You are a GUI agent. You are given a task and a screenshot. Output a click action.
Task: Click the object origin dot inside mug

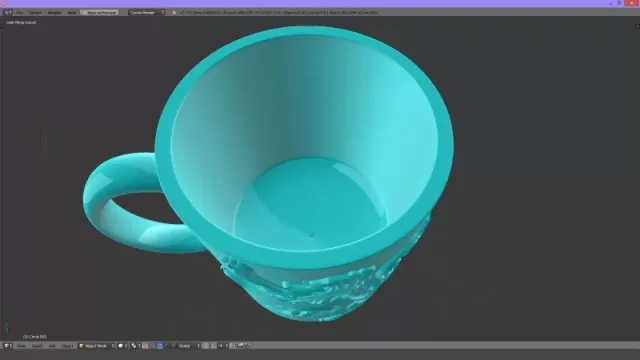tap(312, 235)
